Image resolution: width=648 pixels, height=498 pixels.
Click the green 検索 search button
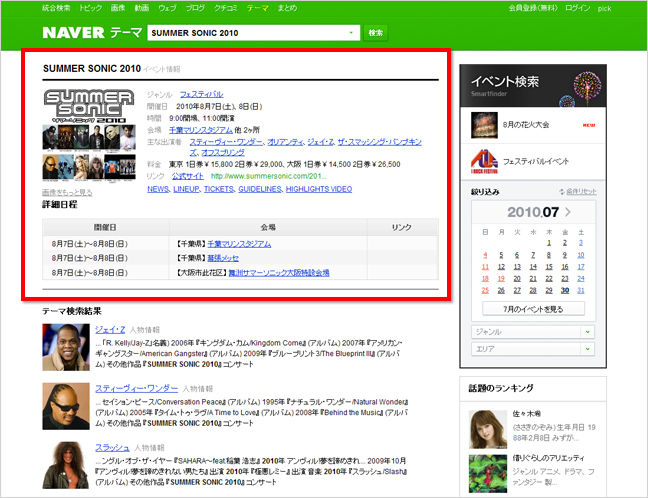(376, 33)
